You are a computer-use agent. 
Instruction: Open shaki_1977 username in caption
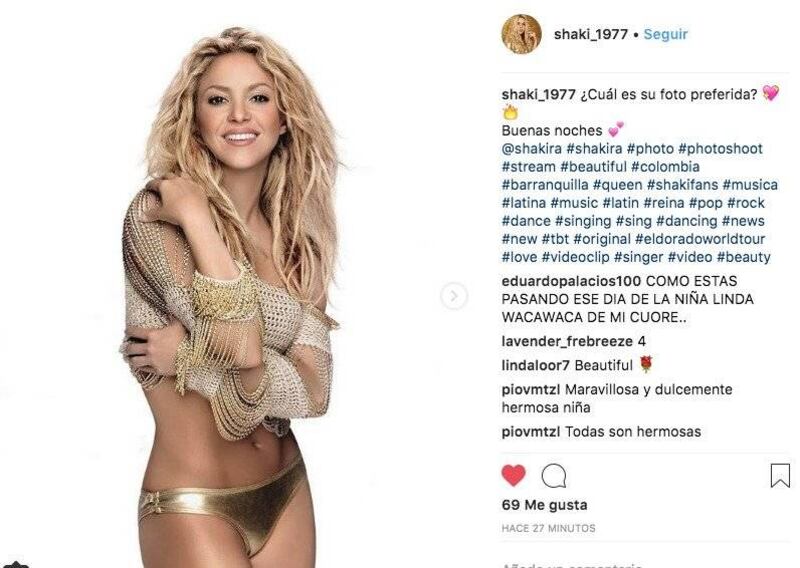tap(538, 95)
